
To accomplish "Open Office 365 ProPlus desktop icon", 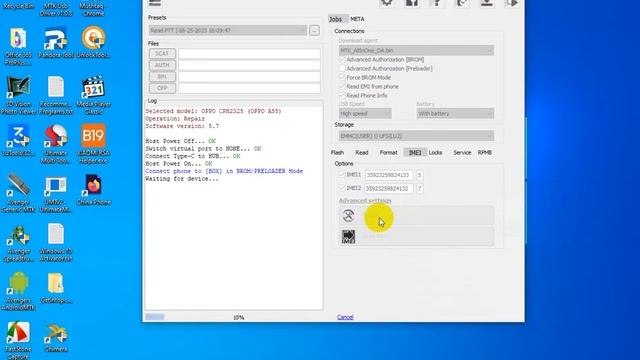I will pos(18,46).
